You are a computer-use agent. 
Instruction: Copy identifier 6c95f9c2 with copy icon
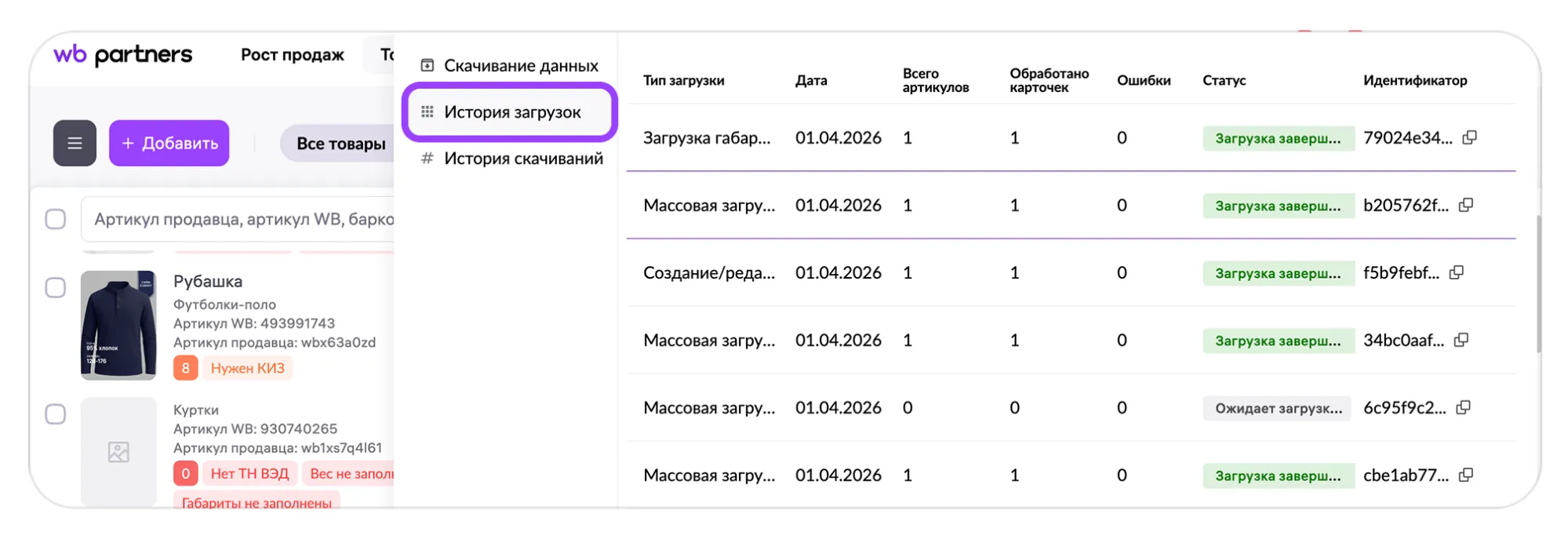[x=1464, y=407]
